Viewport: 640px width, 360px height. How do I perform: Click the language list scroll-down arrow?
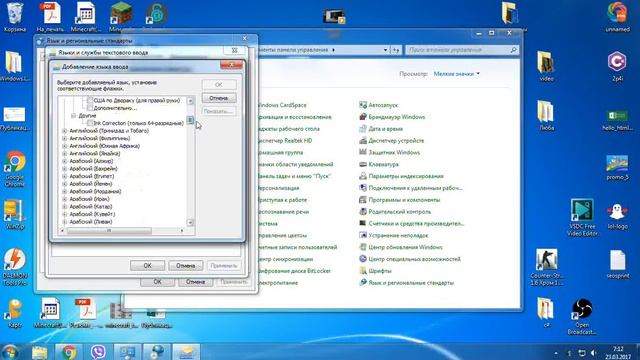190,222
